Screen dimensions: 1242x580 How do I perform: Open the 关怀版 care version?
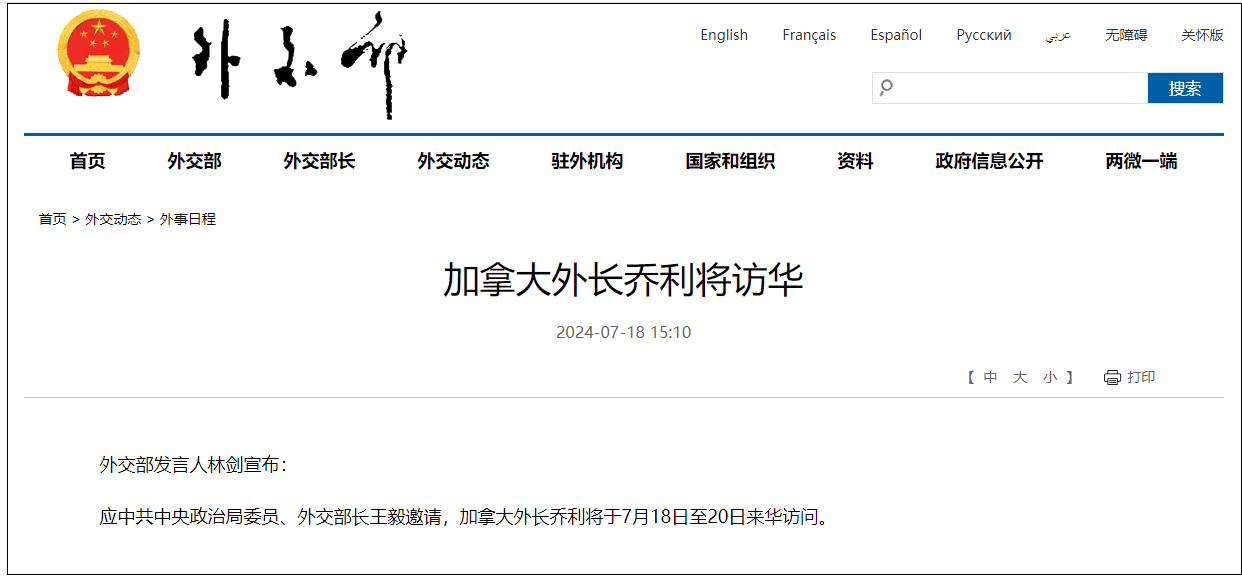coord(1202,35)
